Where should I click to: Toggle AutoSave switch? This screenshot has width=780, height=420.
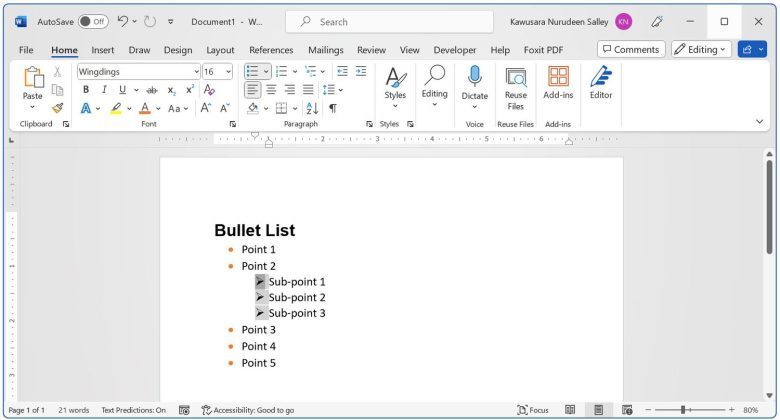click(x=93, y=22)
